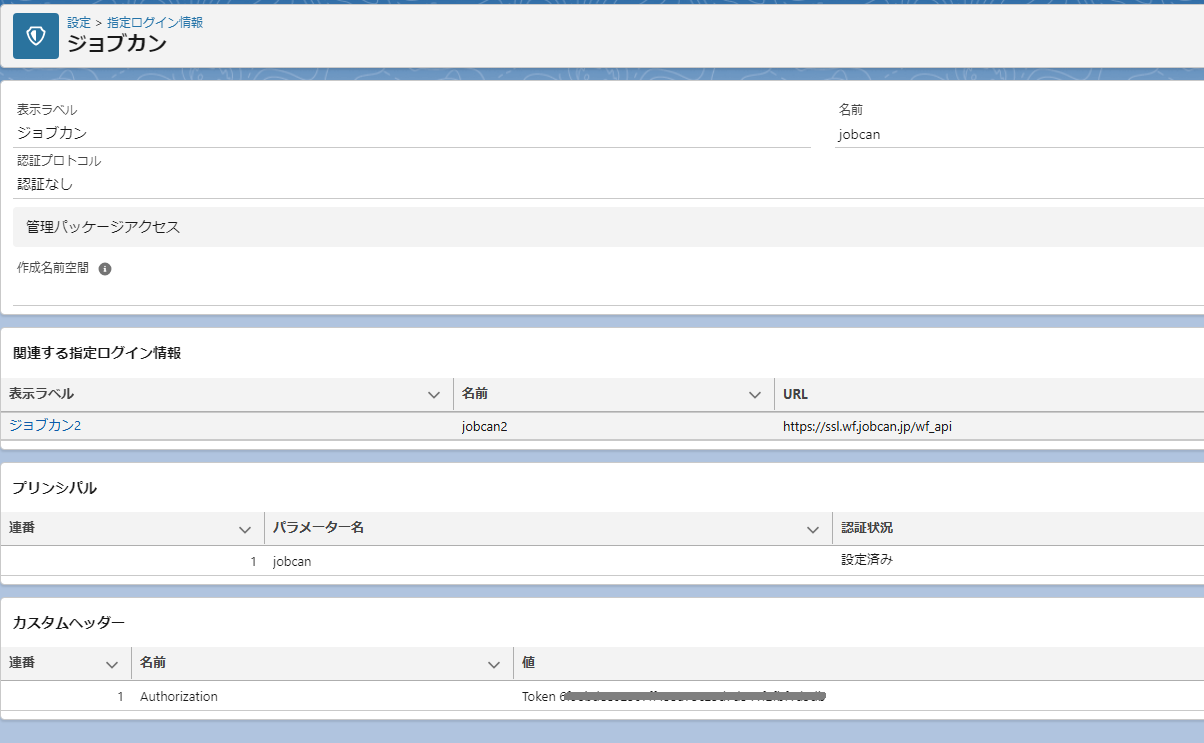Select the Authorization header name cell
Image resolution: width=1204 pixels, height=743 pixels.
[322, 696]
